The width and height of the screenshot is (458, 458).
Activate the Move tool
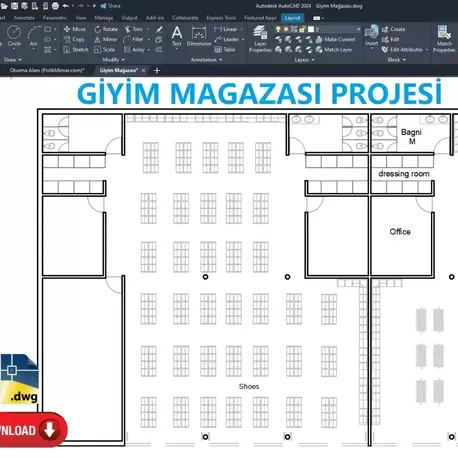tap(75, 29)
